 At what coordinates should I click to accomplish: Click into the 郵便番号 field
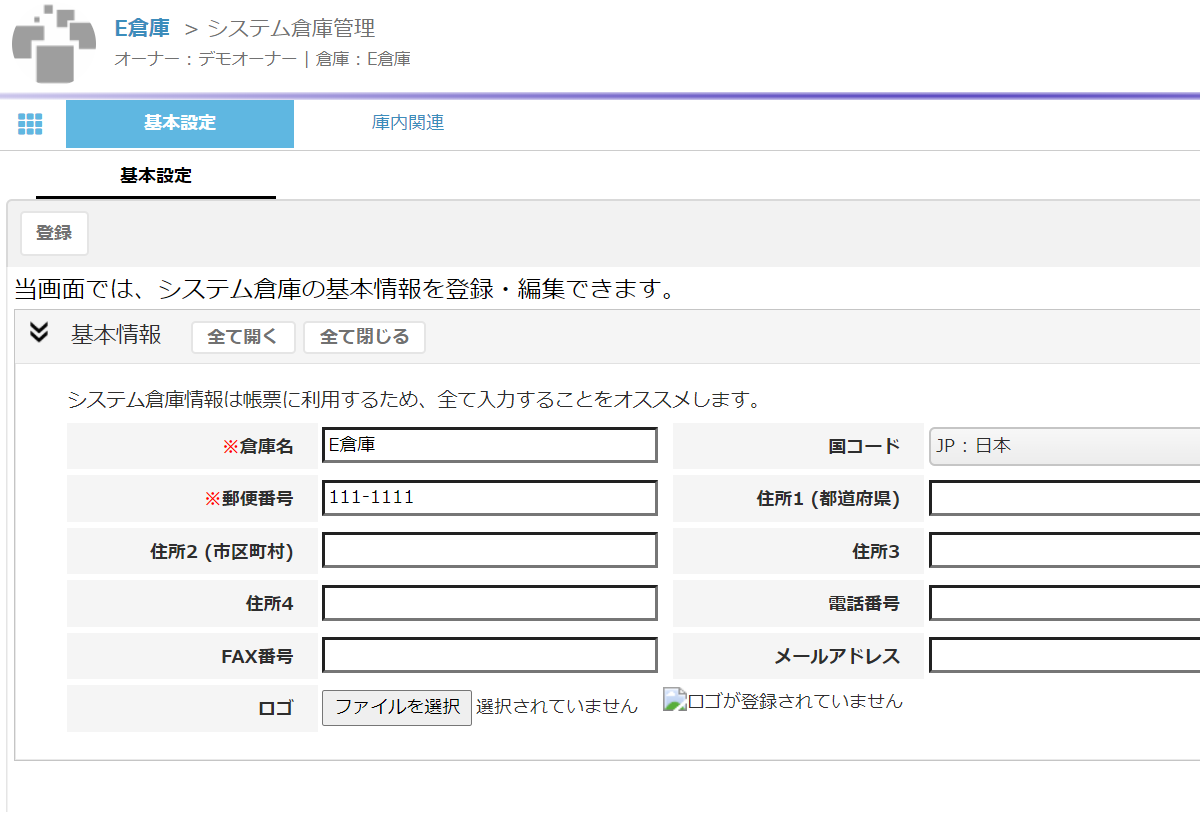click(490, 498)
